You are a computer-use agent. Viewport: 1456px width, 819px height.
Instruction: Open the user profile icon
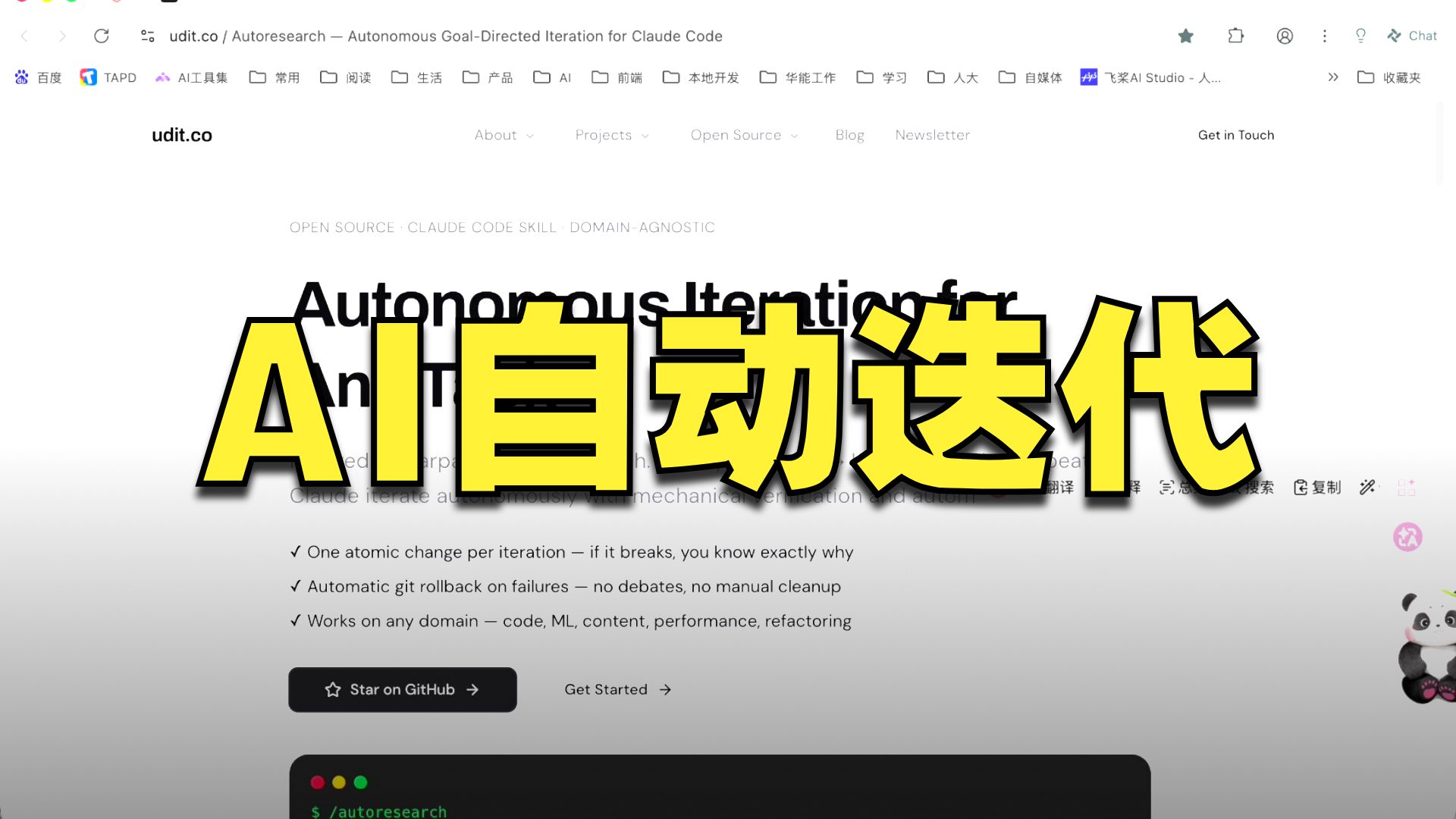[x=1285, y=36]
